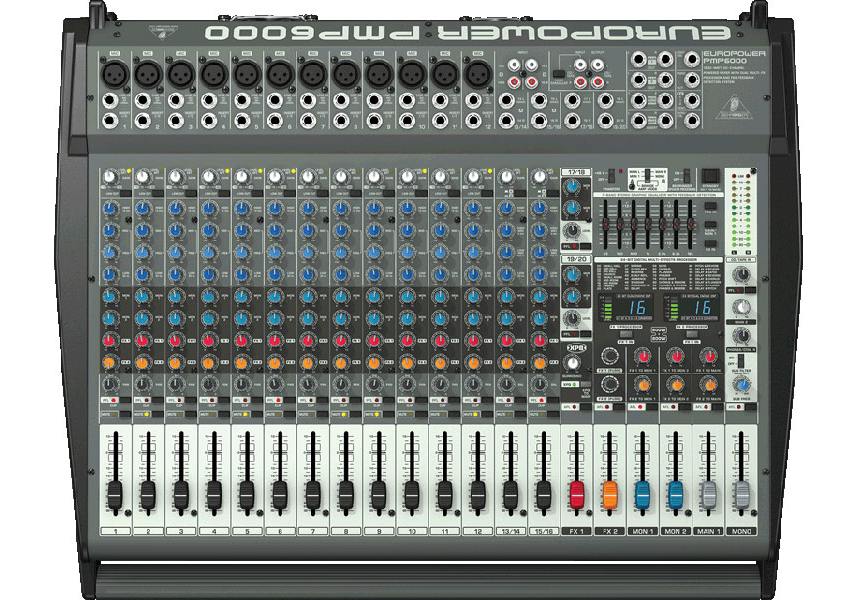Push the XPQ to Main button
This screenshot has height=600, width=858.
click(x=585, y=384)
